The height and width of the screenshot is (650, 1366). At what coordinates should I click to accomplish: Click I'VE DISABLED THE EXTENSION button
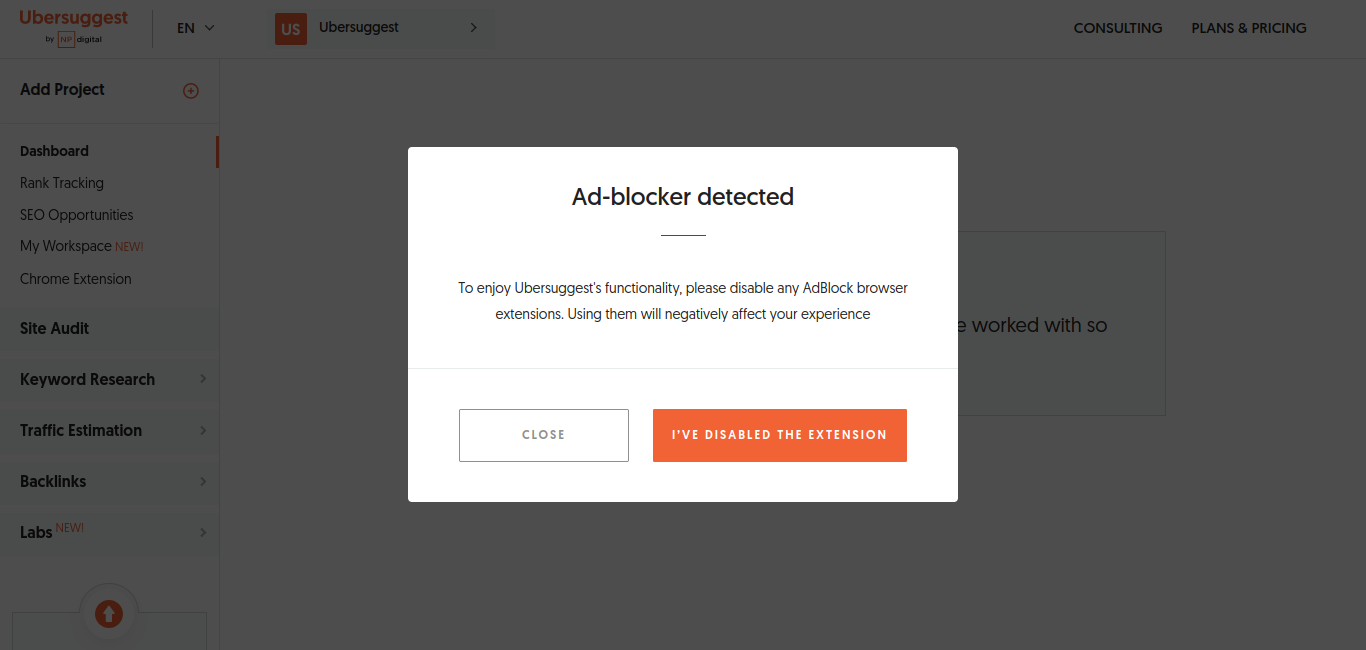coord(779,435)
